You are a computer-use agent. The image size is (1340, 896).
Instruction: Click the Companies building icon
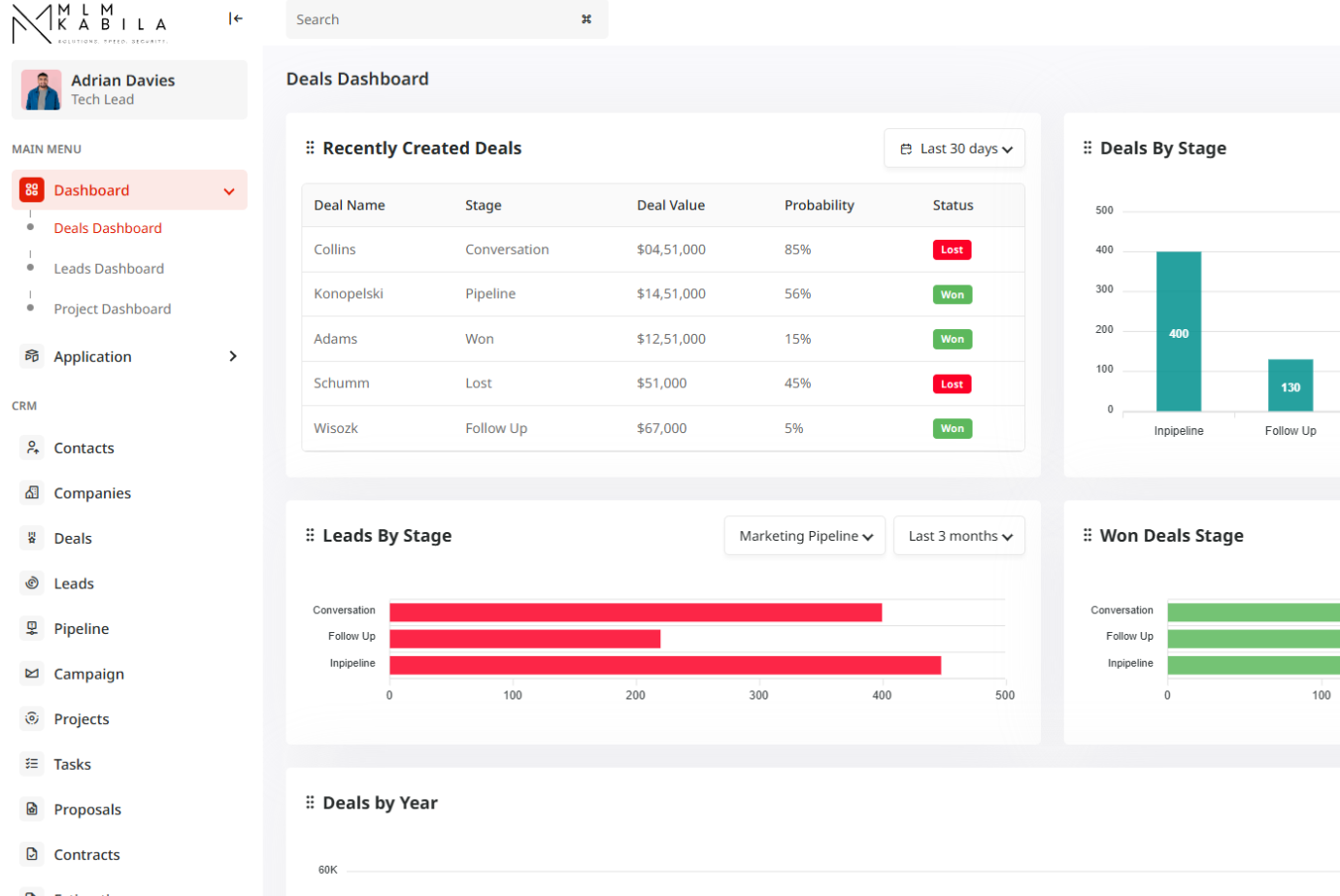(x=32, y=492)
